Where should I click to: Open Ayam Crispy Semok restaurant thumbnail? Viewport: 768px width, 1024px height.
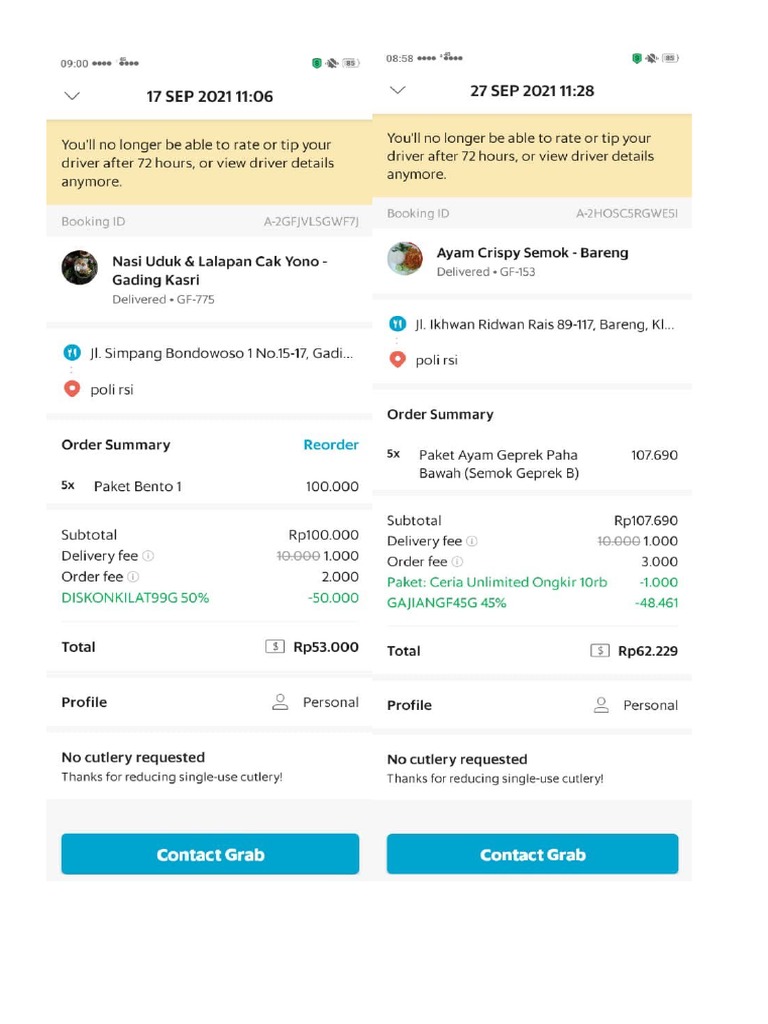[x=405, y=259]
